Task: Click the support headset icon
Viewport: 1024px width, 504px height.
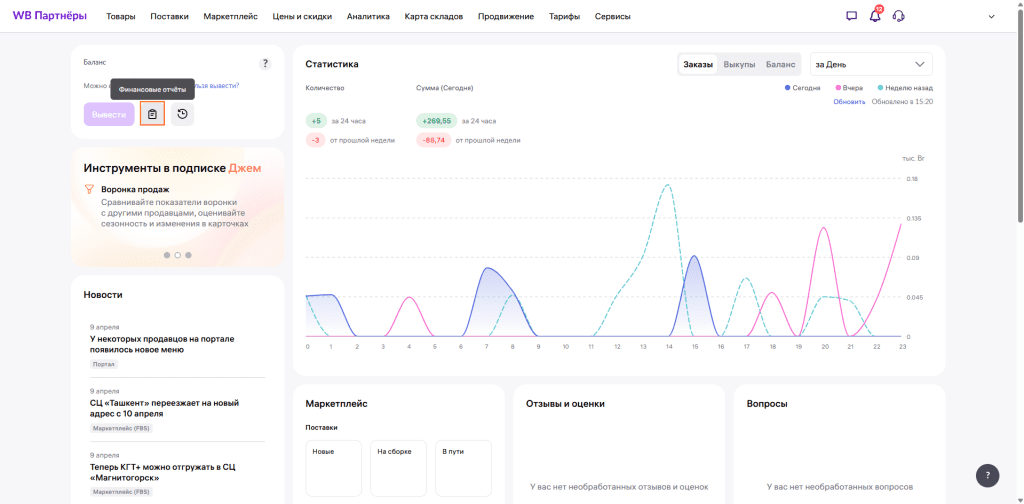Action: click(x=899, y=16)
